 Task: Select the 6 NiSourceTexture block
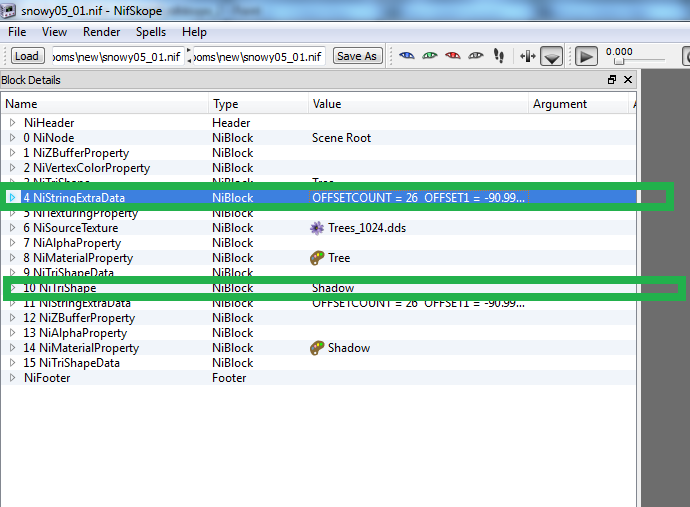click(319, 228)
